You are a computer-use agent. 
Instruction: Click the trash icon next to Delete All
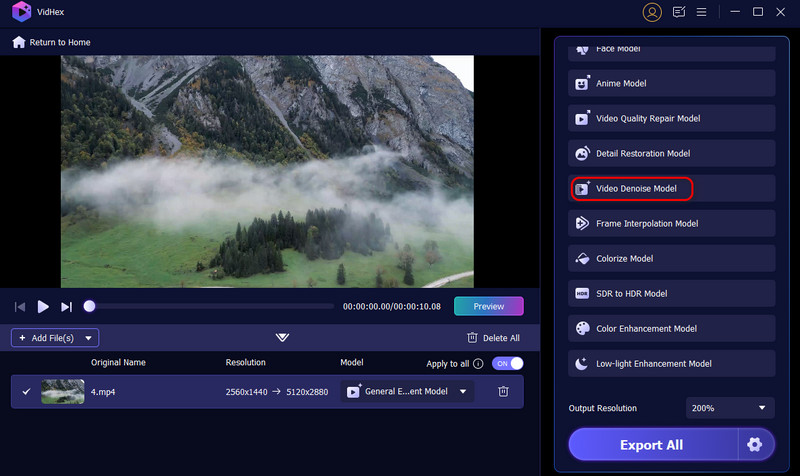[472, 338]
